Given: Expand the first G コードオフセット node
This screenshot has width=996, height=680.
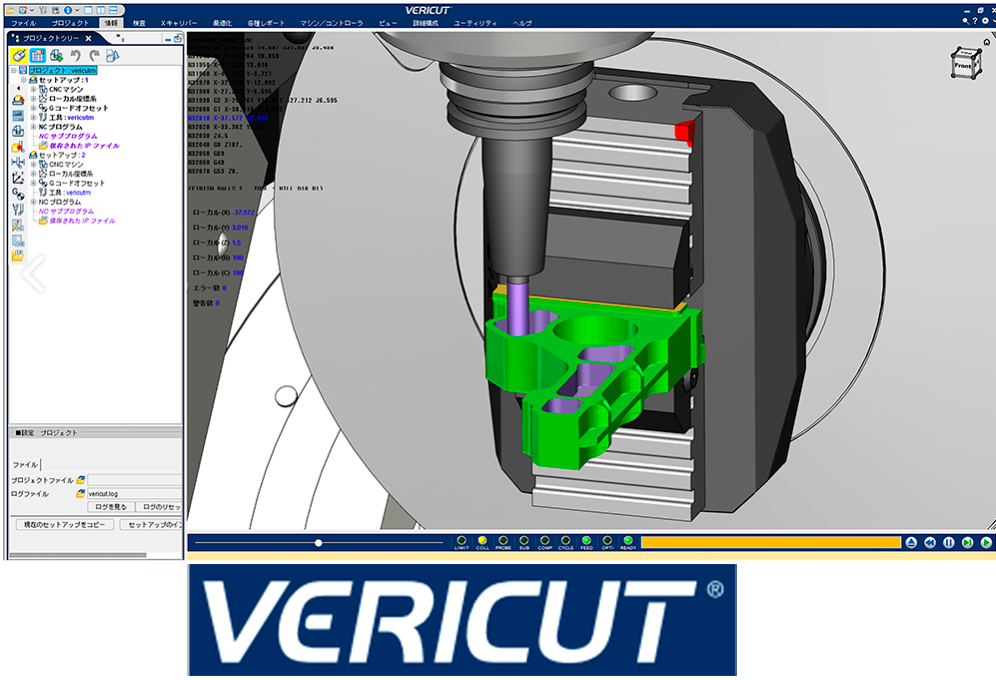Looking at the screenshot, I should (34, 108).
